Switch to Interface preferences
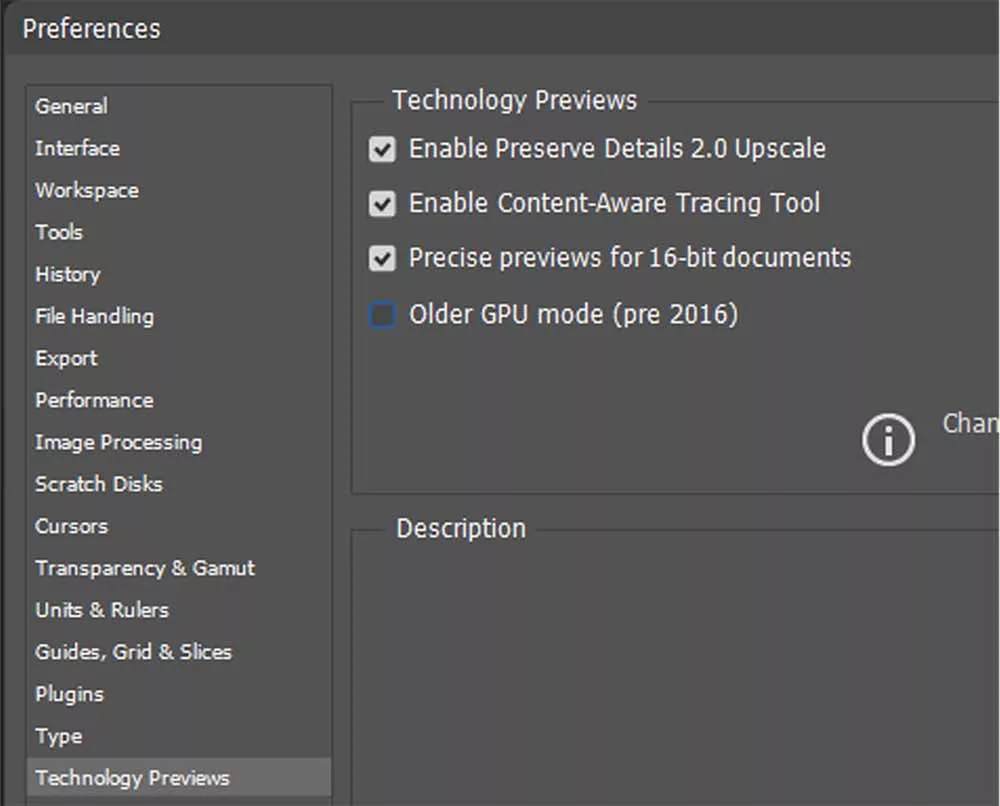This screenshot has height=806, width=1000. (x=77, y=148)
